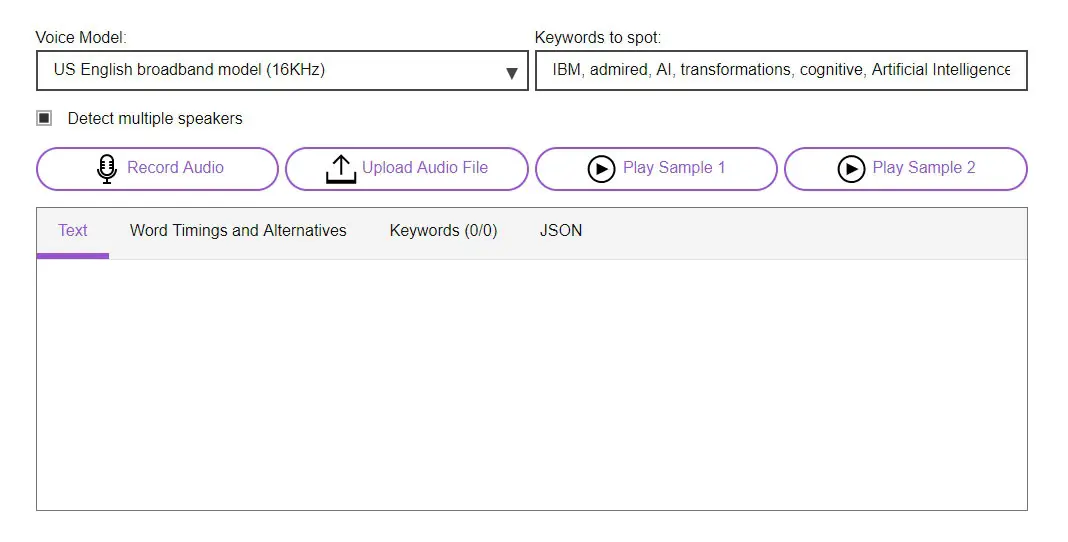
Task: Click inside the empty transcript output area
Action: (531, 385)
